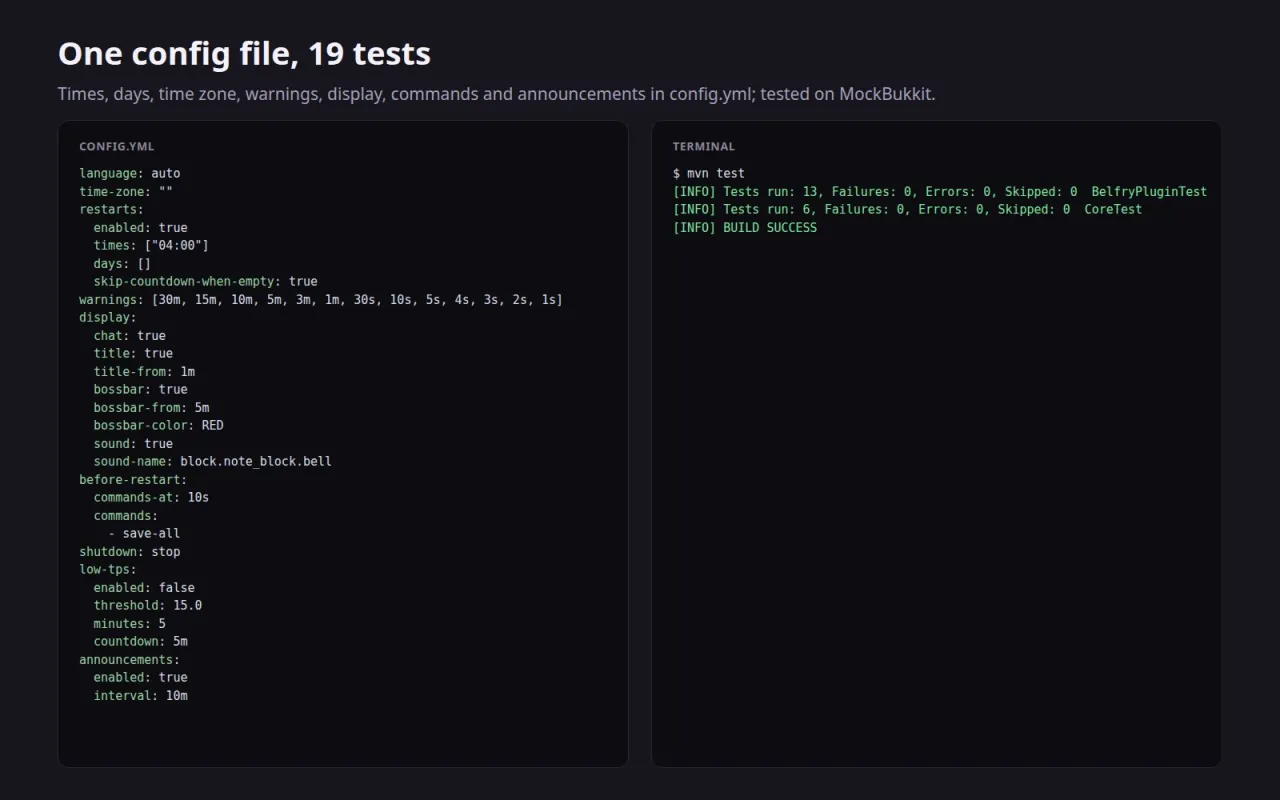Click the TERMINAL panel label

pyautogui.click(x=704, y=147)
